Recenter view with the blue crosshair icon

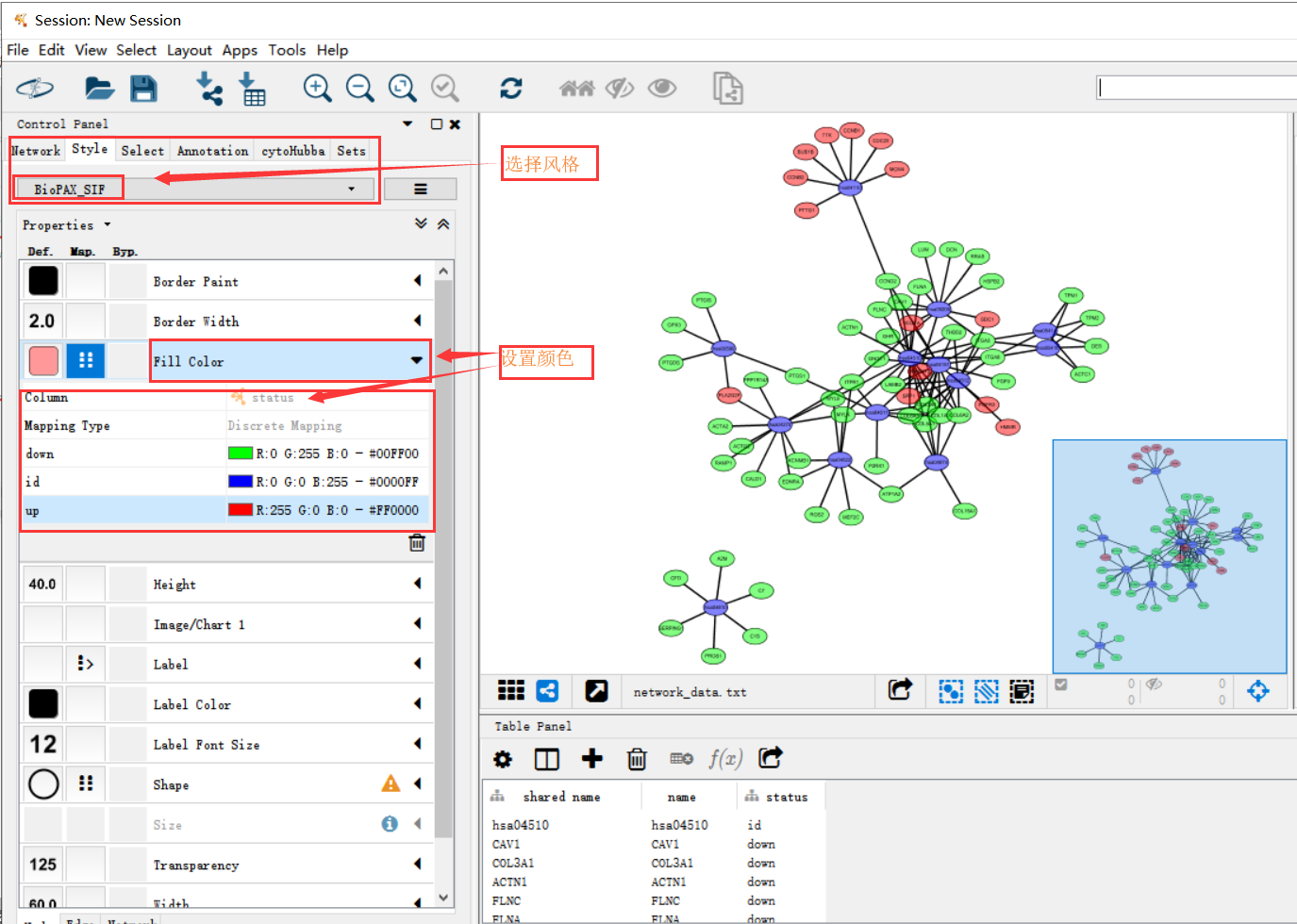pos(1258,691)
